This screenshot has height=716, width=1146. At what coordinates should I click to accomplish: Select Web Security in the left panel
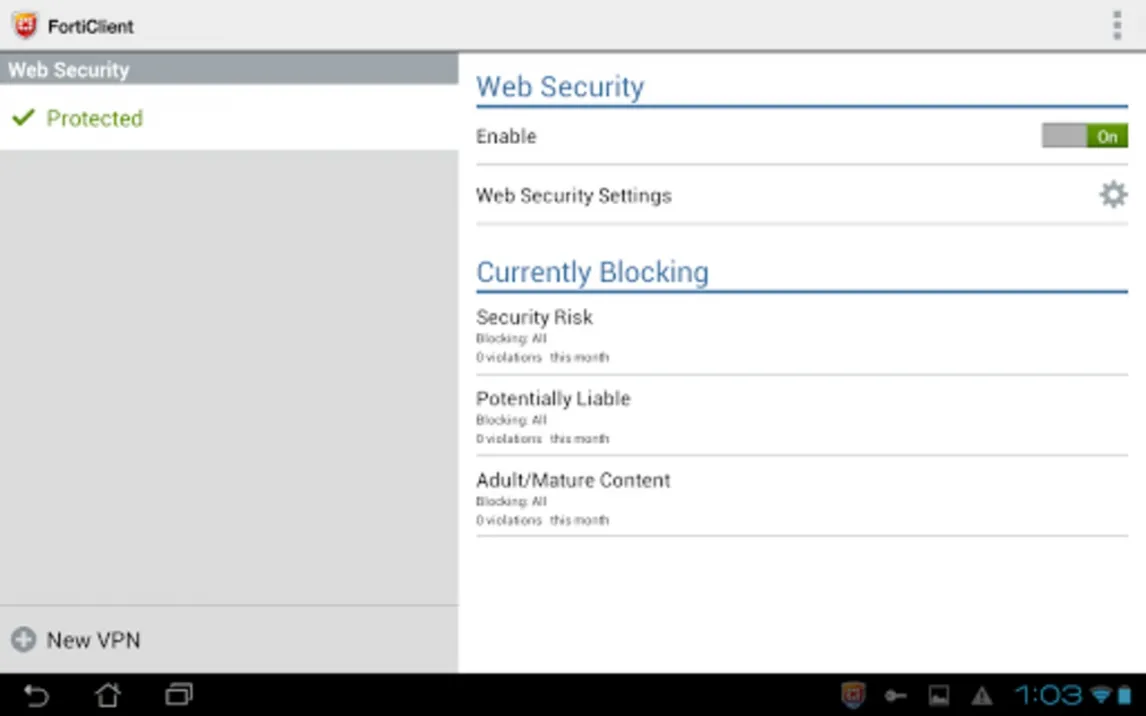[229, 70]
